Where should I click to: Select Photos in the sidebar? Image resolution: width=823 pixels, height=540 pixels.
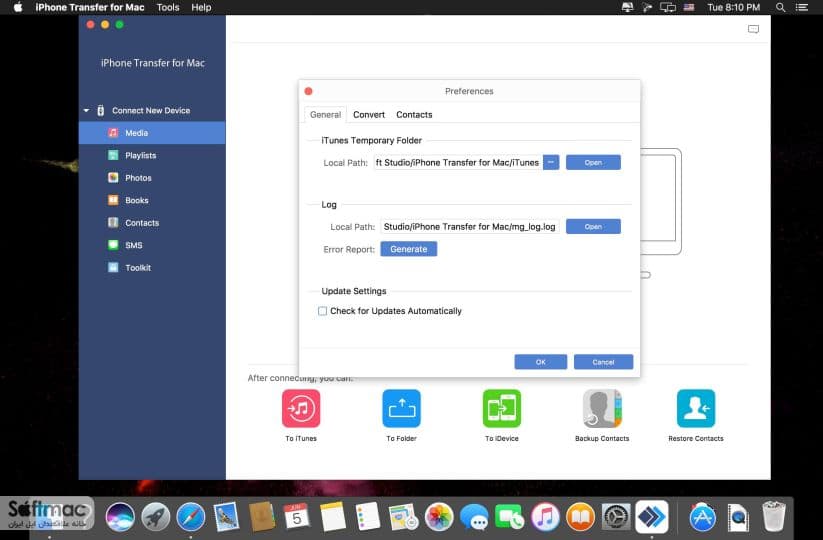152,178
